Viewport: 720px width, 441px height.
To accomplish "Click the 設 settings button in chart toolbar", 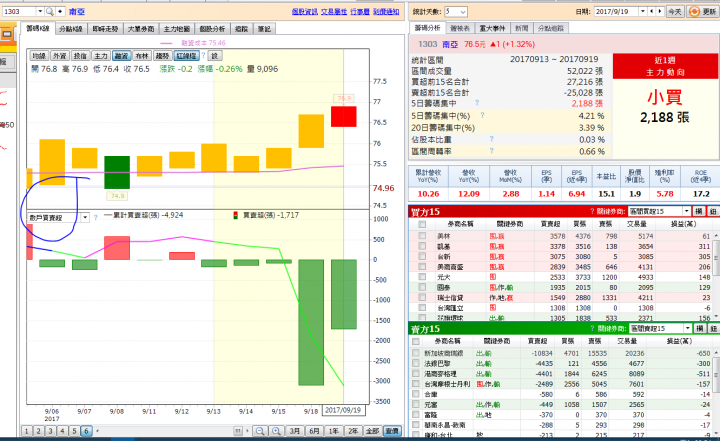I will (x=214, y=56).
